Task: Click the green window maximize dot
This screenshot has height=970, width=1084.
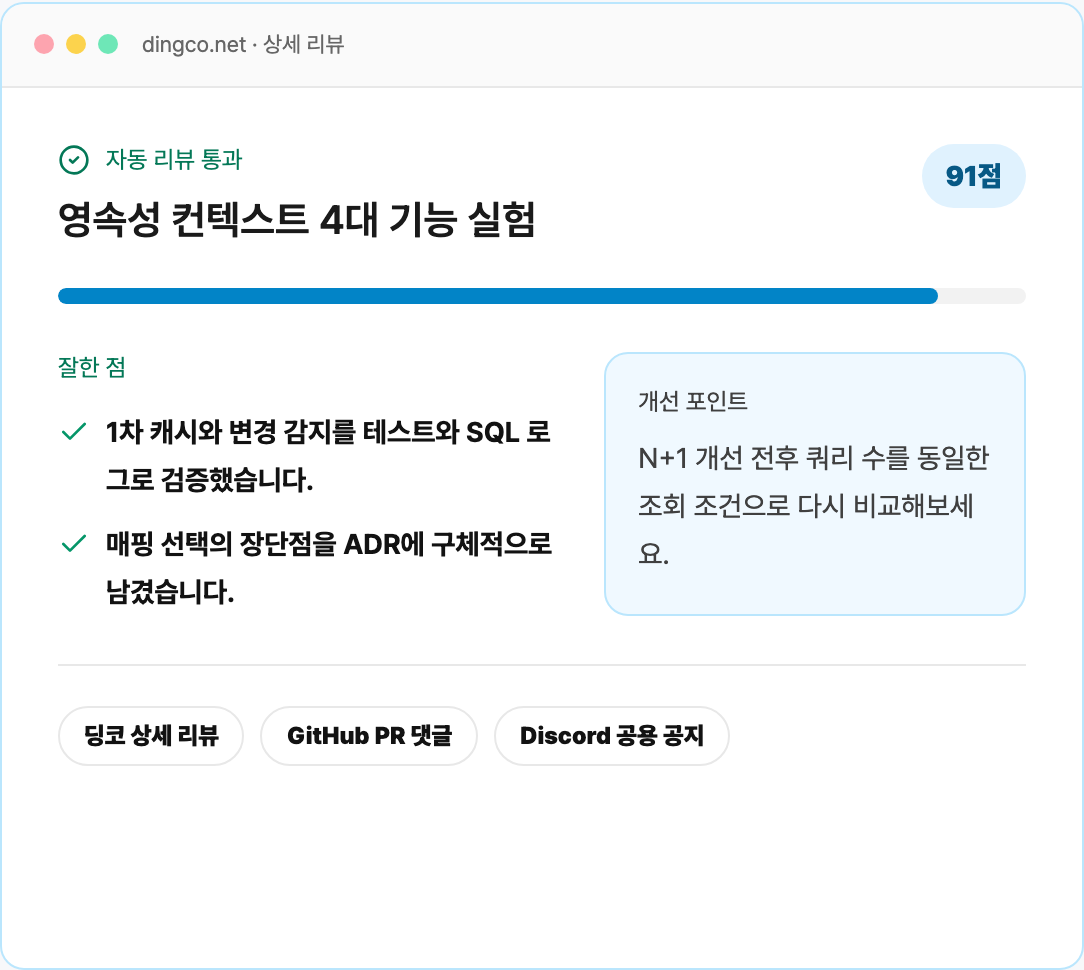Action: click(108, 44)
